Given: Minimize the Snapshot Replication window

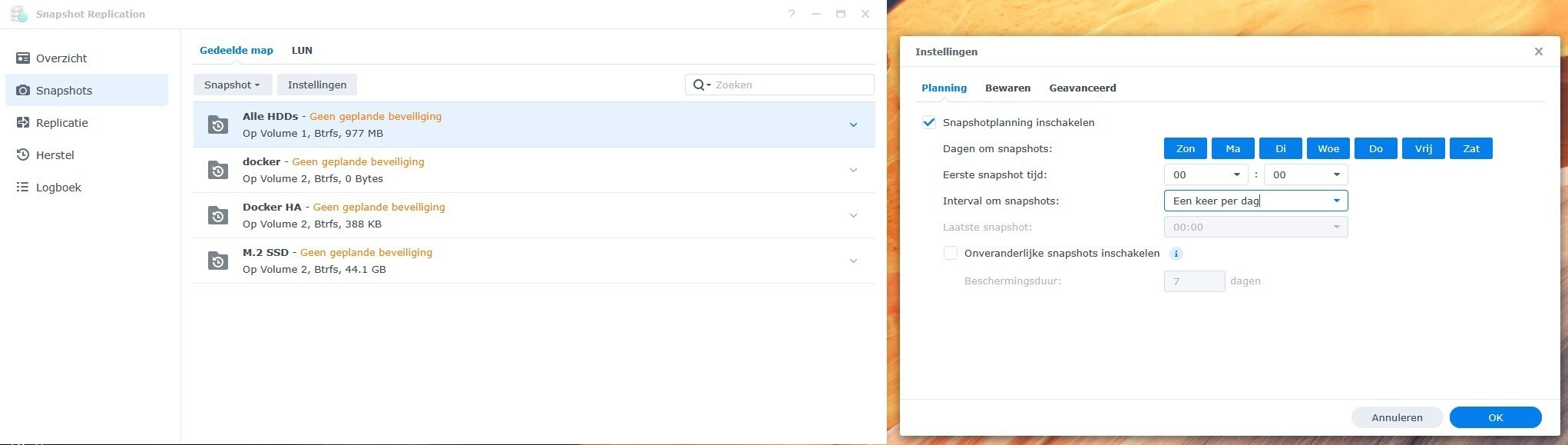Looking at the screenshot, I should 816,14.
